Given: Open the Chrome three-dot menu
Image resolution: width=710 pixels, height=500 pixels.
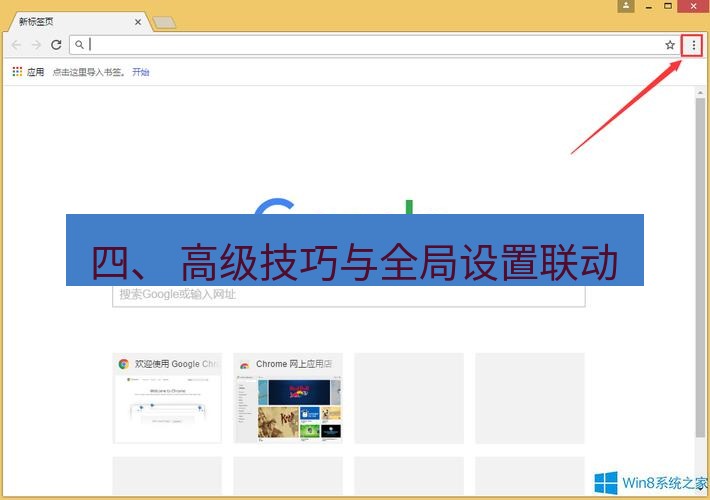Looking at the screenshot, I should coord(693,45).
